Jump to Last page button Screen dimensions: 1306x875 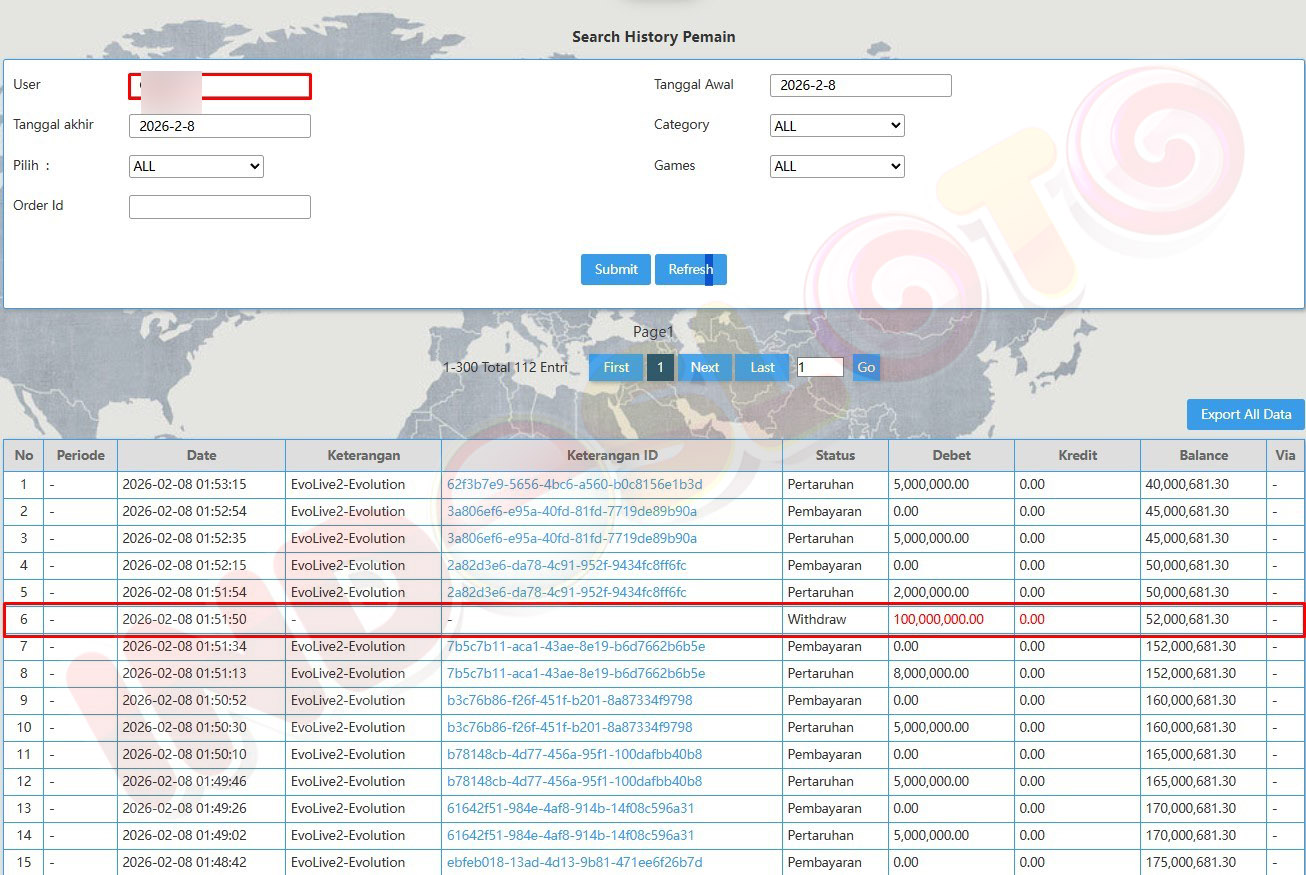point(762,367)
